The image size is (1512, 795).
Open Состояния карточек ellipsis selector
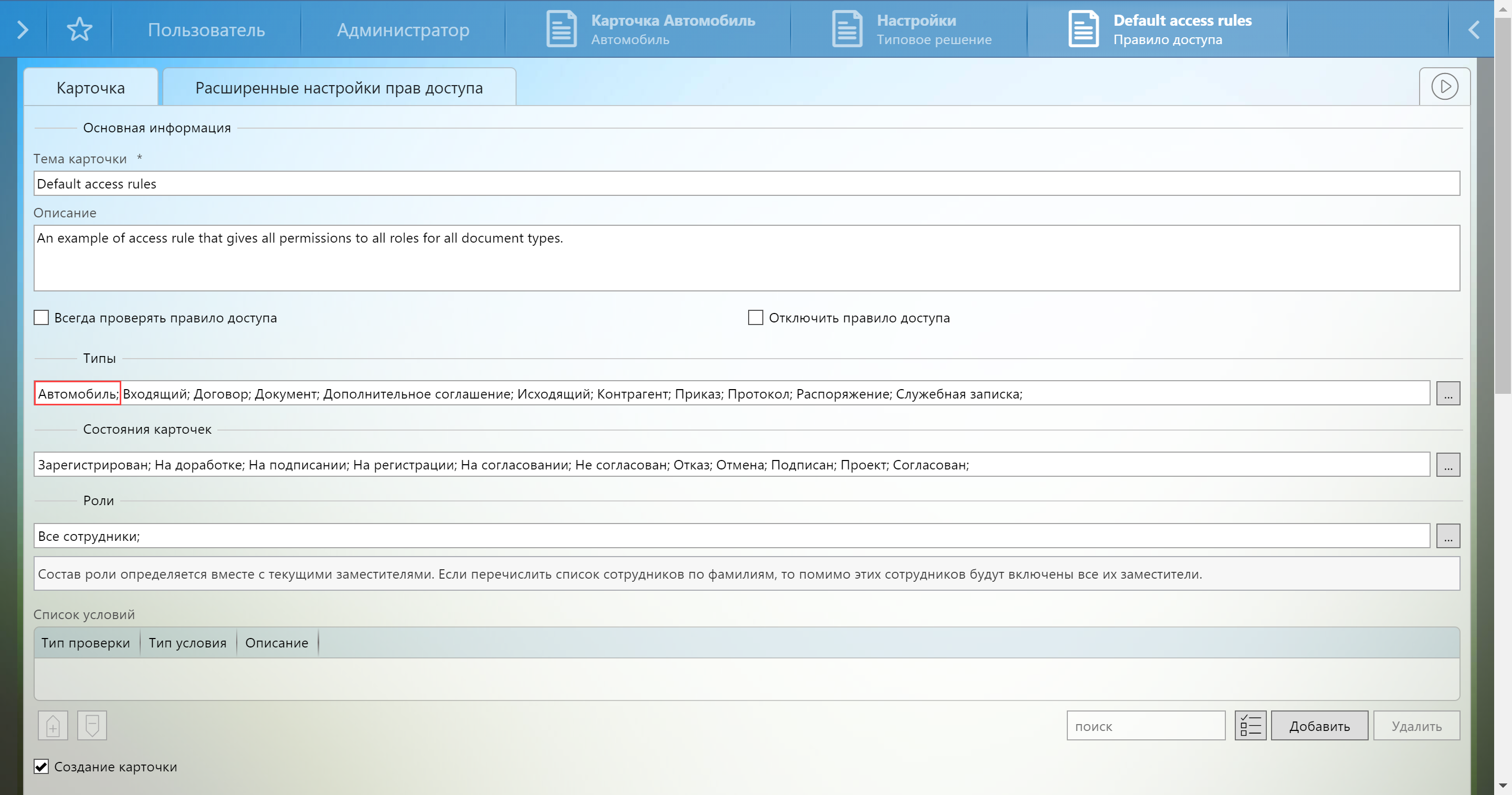[x=1447, y=465]
